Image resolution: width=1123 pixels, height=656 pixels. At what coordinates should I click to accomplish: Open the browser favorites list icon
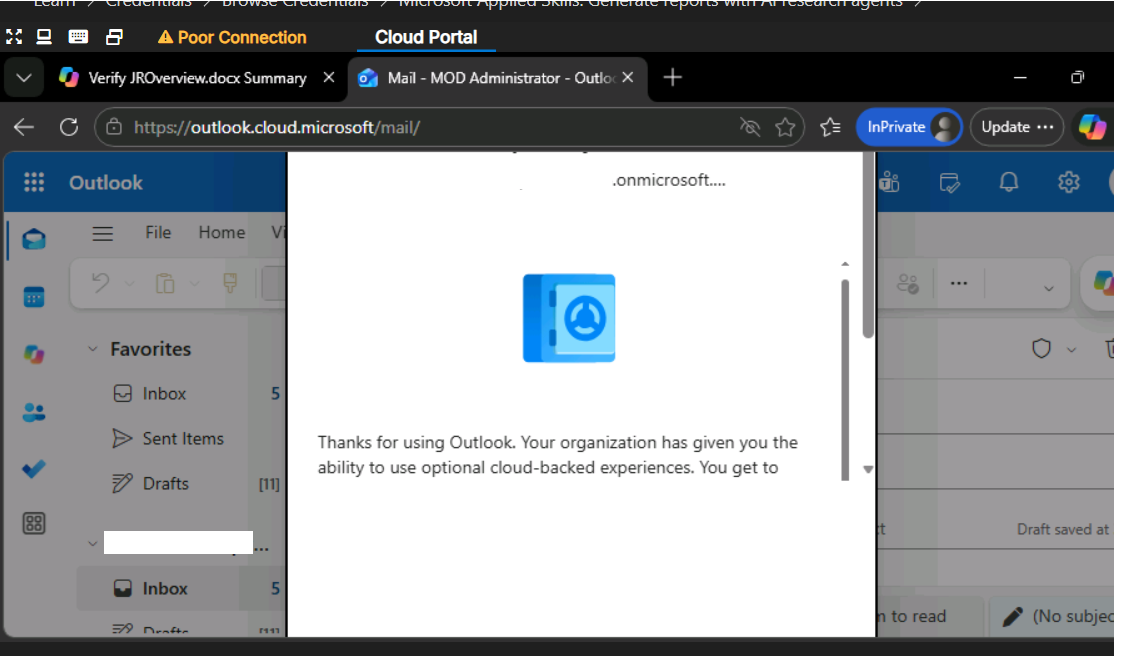pos(830,127)
